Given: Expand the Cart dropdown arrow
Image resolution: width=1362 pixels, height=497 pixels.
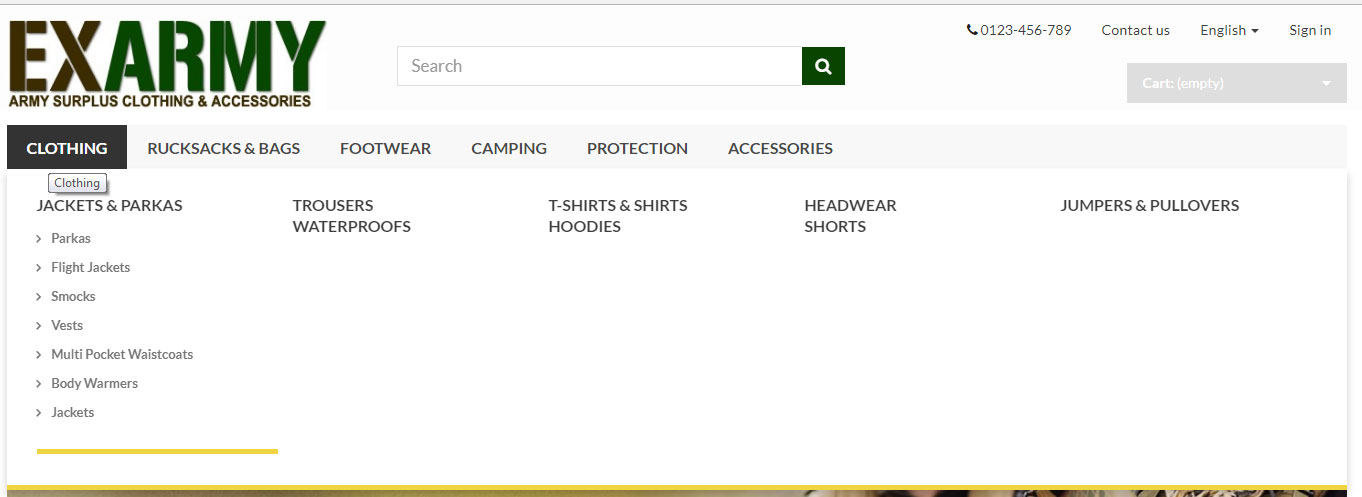Looking at the screenshot, I should click(1326, 83).
